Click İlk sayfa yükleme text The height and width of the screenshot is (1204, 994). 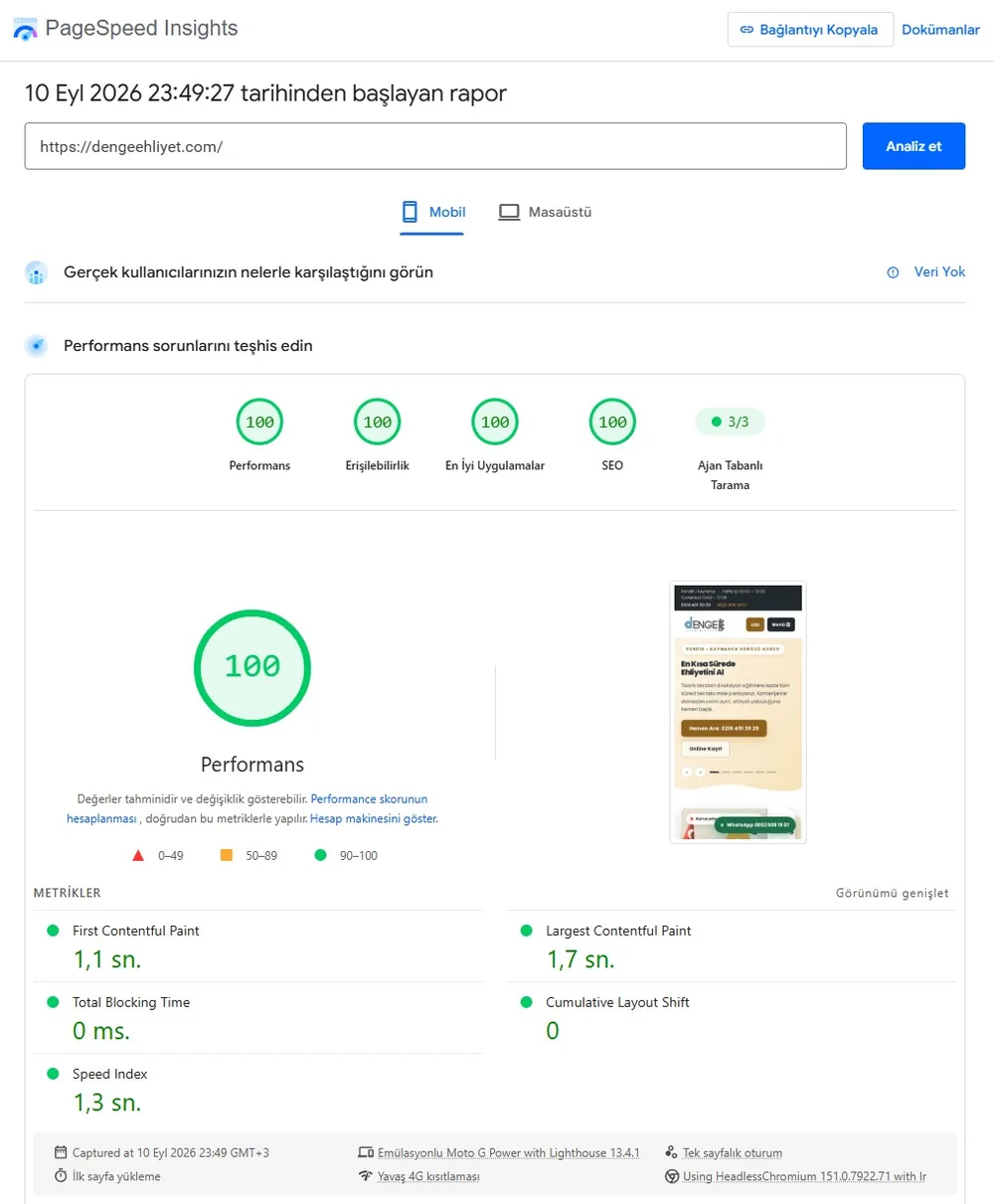point(116,1176)
